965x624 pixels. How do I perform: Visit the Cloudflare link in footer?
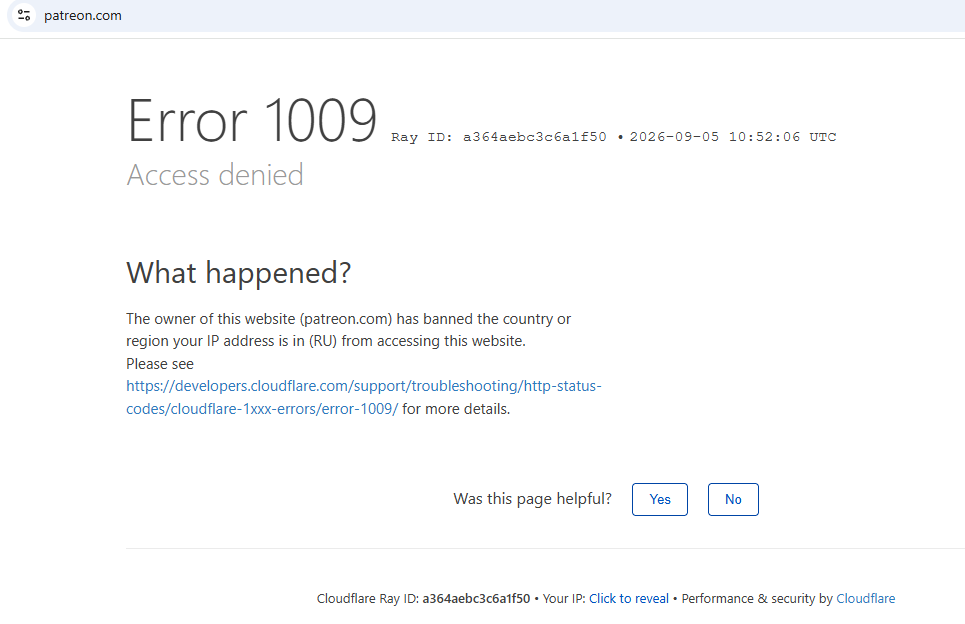point(865,598)
